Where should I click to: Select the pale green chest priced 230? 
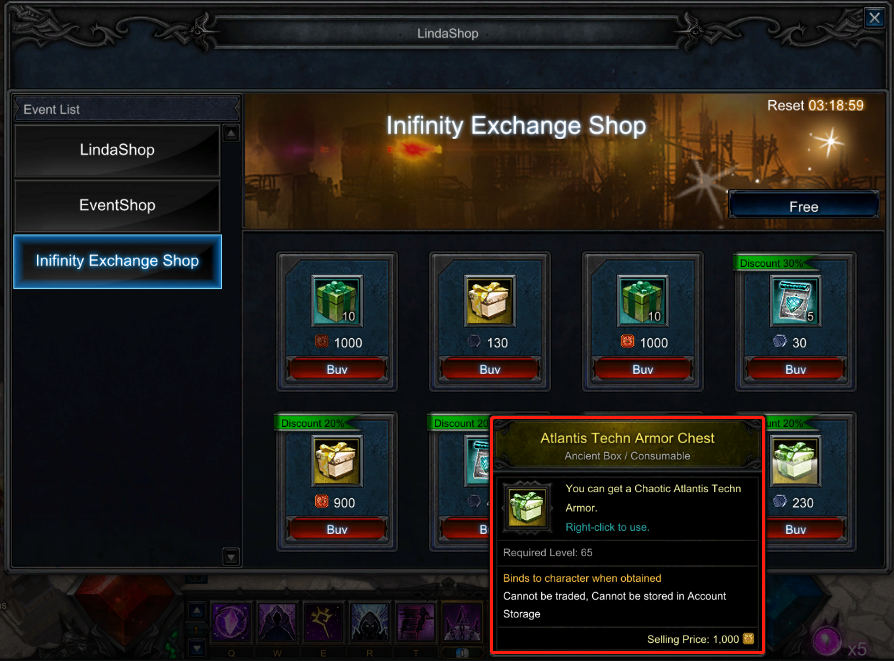[x=795, y=461]
